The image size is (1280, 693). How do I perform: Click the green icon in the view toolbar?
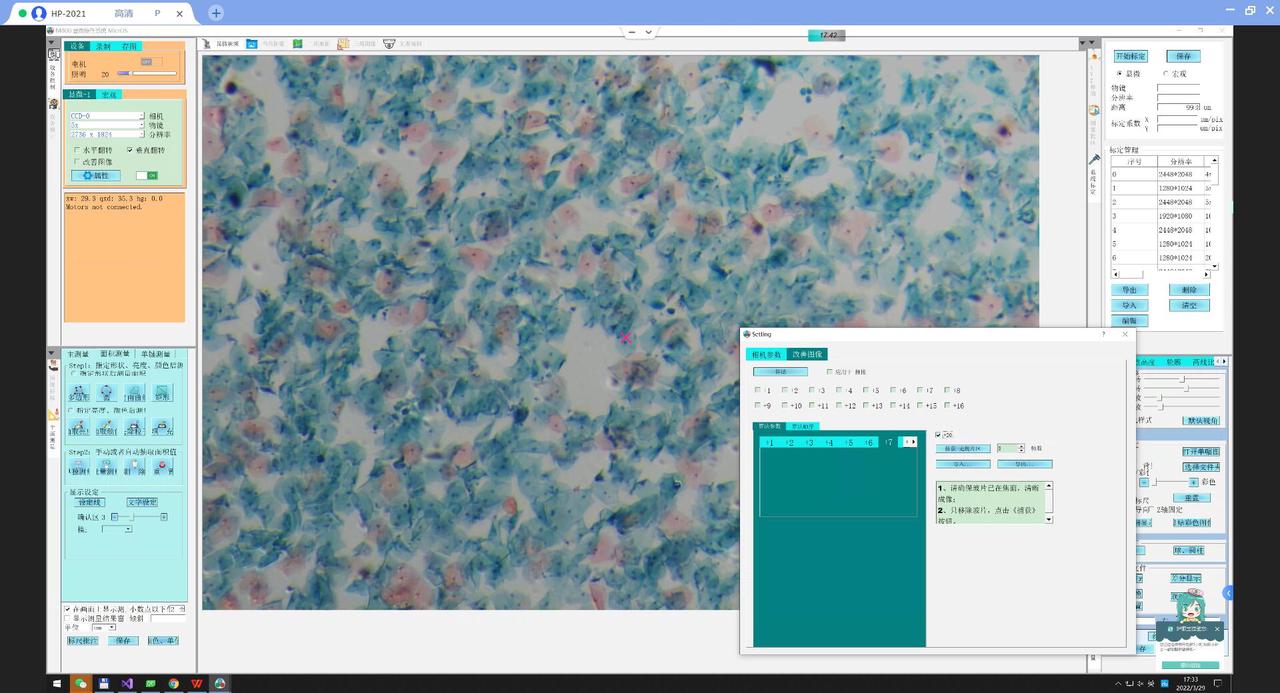pyautogui.click(x=298, y=44)
